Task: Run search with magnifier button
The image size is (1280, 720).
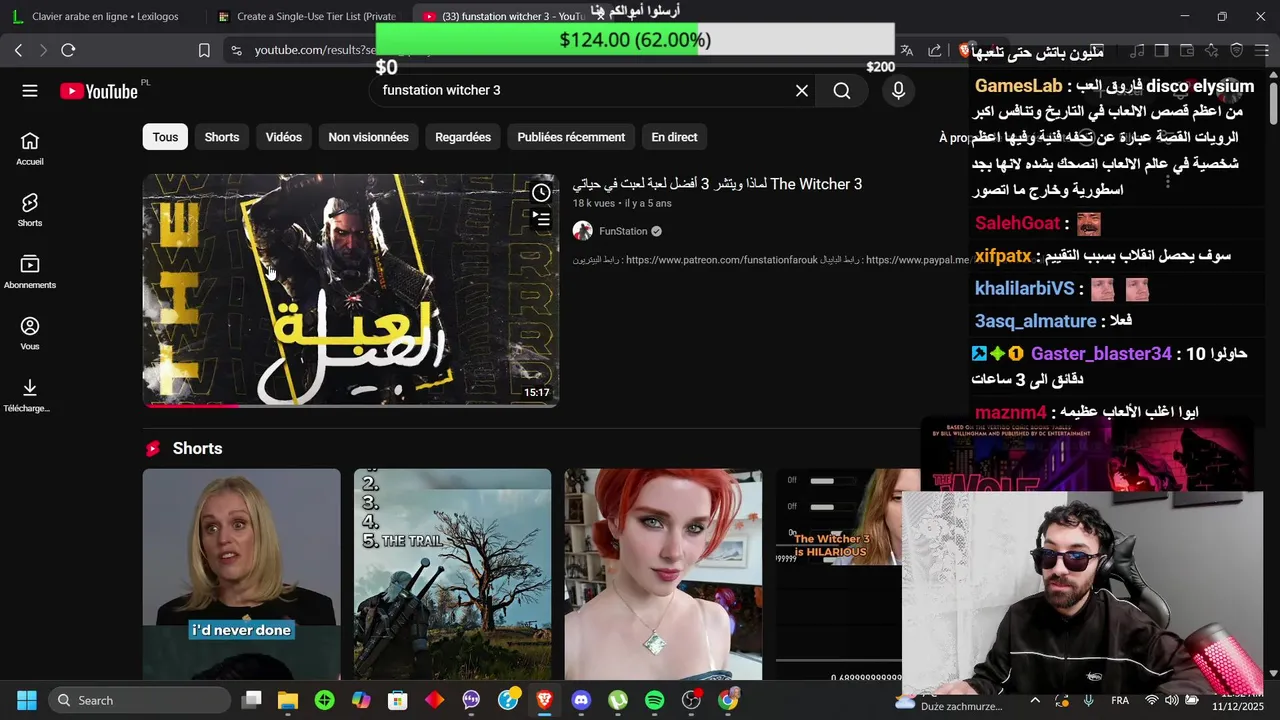Action: 842,91
